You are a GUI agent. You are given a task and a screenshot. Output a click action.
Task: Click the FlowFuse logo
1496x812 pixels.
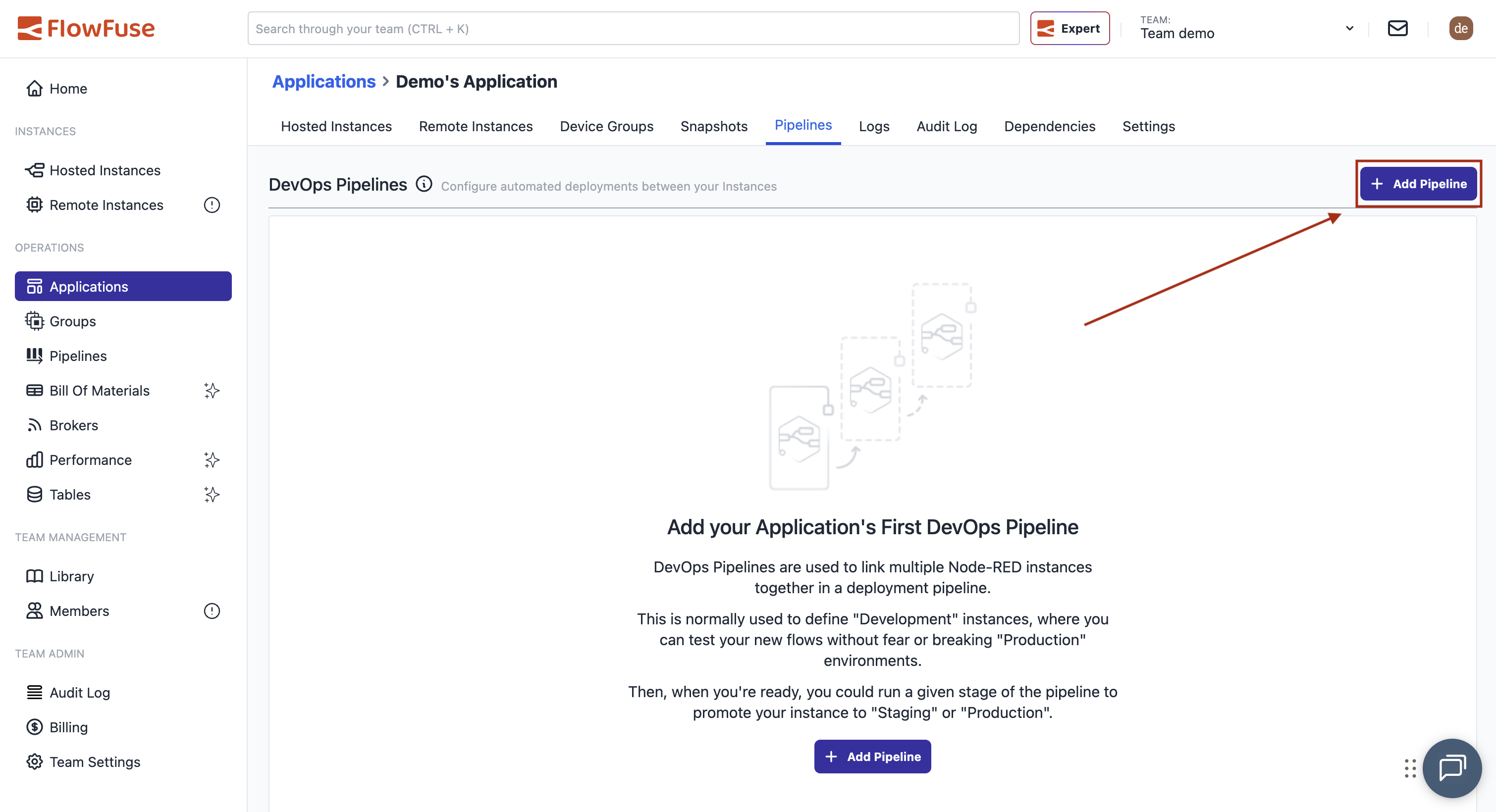86,28
